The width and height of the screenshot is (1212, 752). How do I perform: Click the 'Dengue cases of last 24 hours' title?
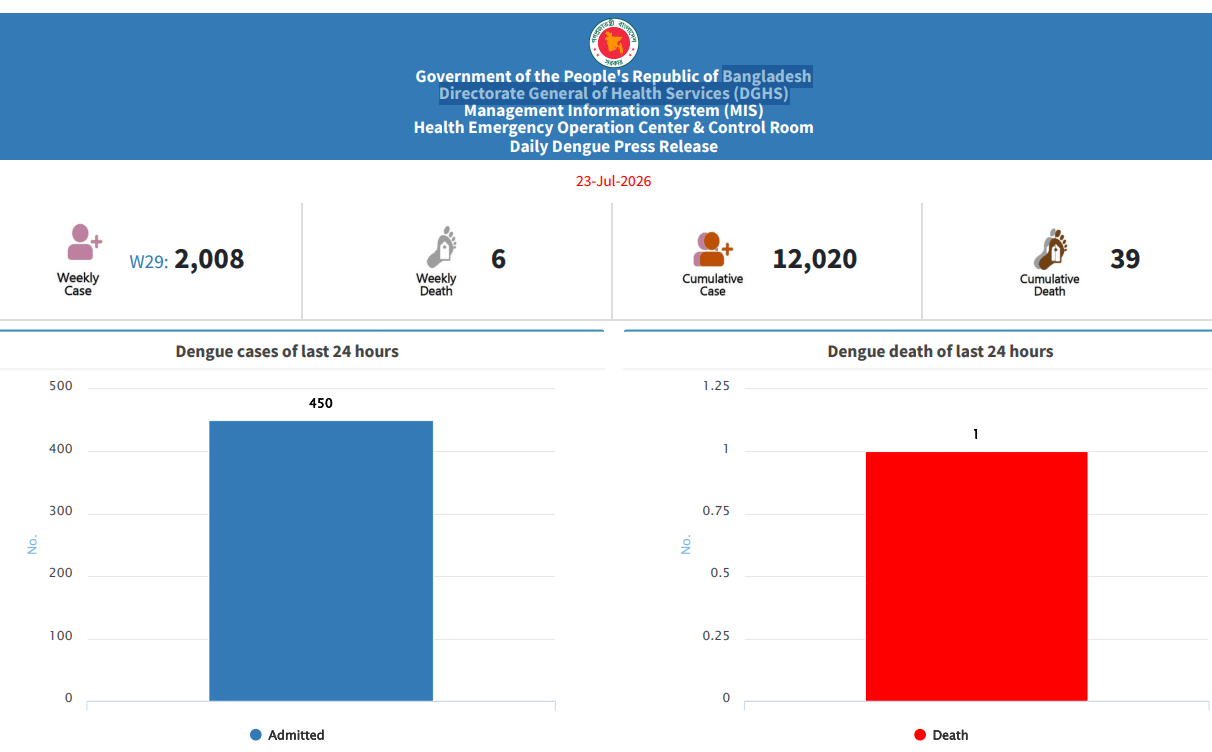(x=287, y=351)
